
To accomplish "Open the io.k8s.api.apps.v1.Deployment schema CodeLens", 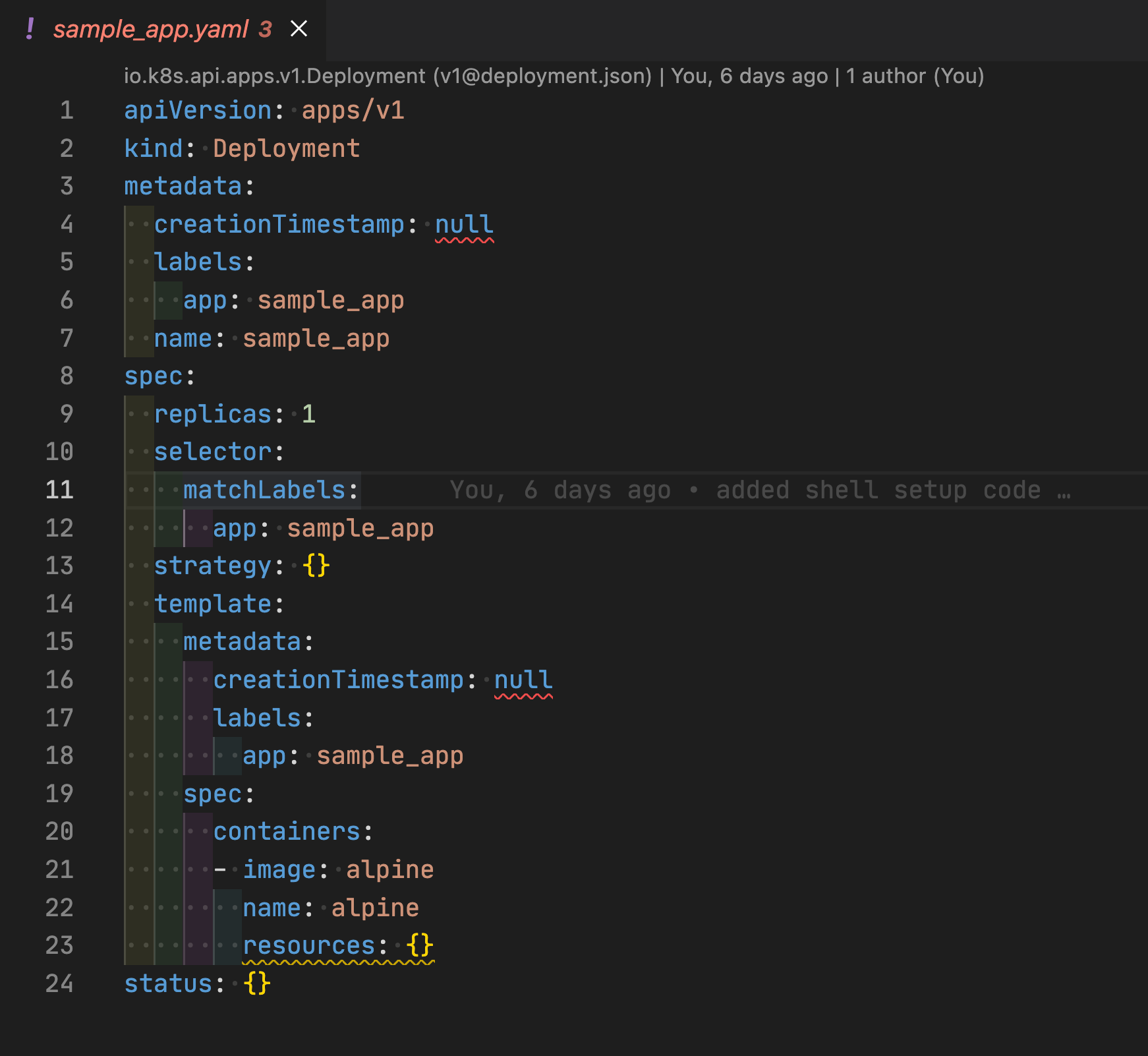I will (x=388, y=76).
